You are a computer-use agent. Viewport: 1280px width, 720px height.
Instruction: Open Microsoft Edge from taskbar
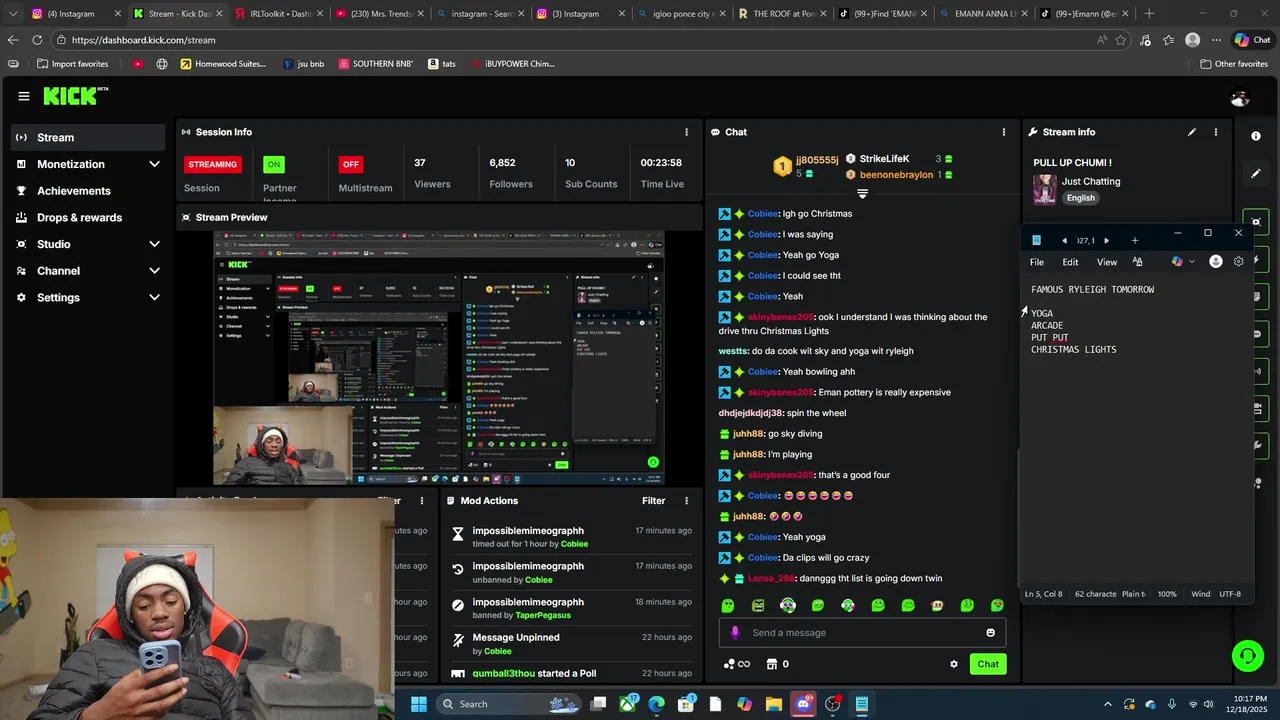click(657, 704)
